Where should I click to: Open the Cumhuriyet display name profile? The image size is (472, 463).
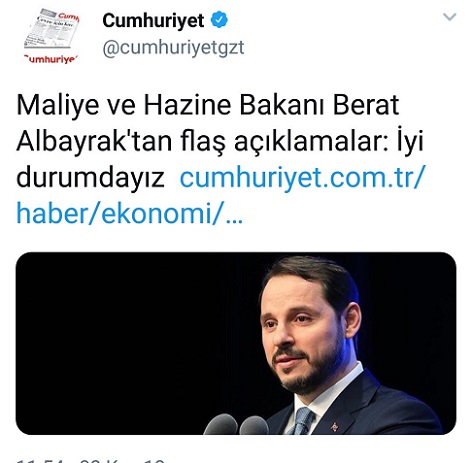tap(153, 21)
